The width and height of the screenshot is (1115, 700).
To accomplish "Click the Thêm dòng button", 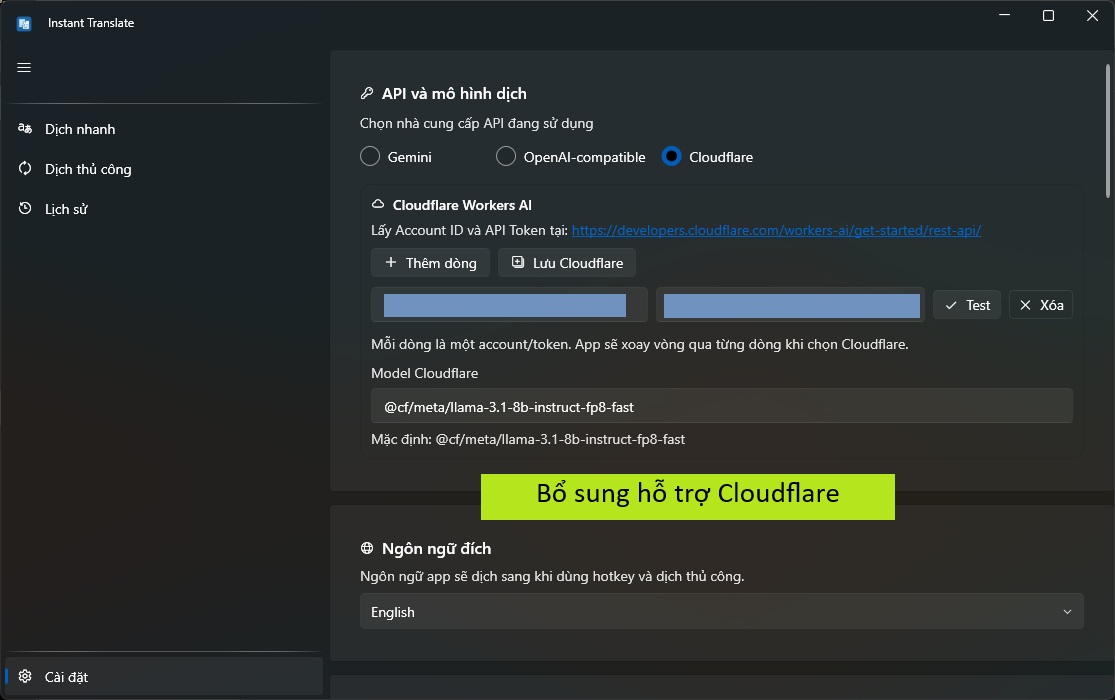I will [430, 263].
